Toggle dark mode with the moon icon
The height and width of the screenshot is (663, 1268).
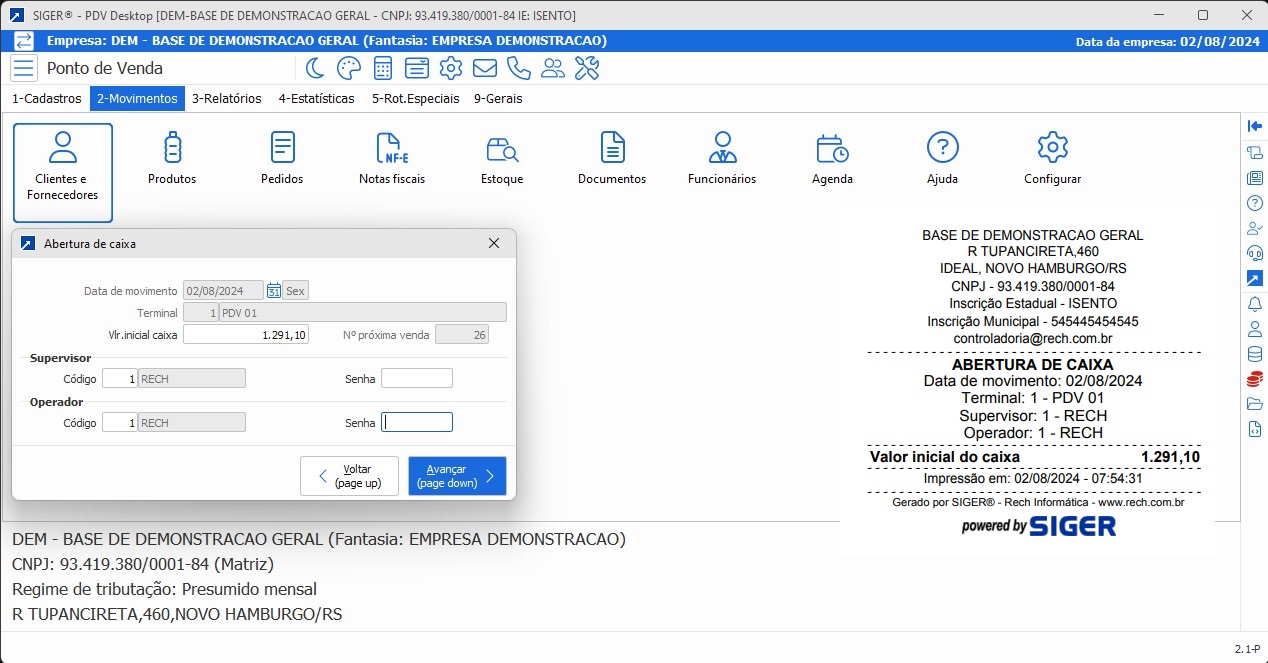point(315,68)
